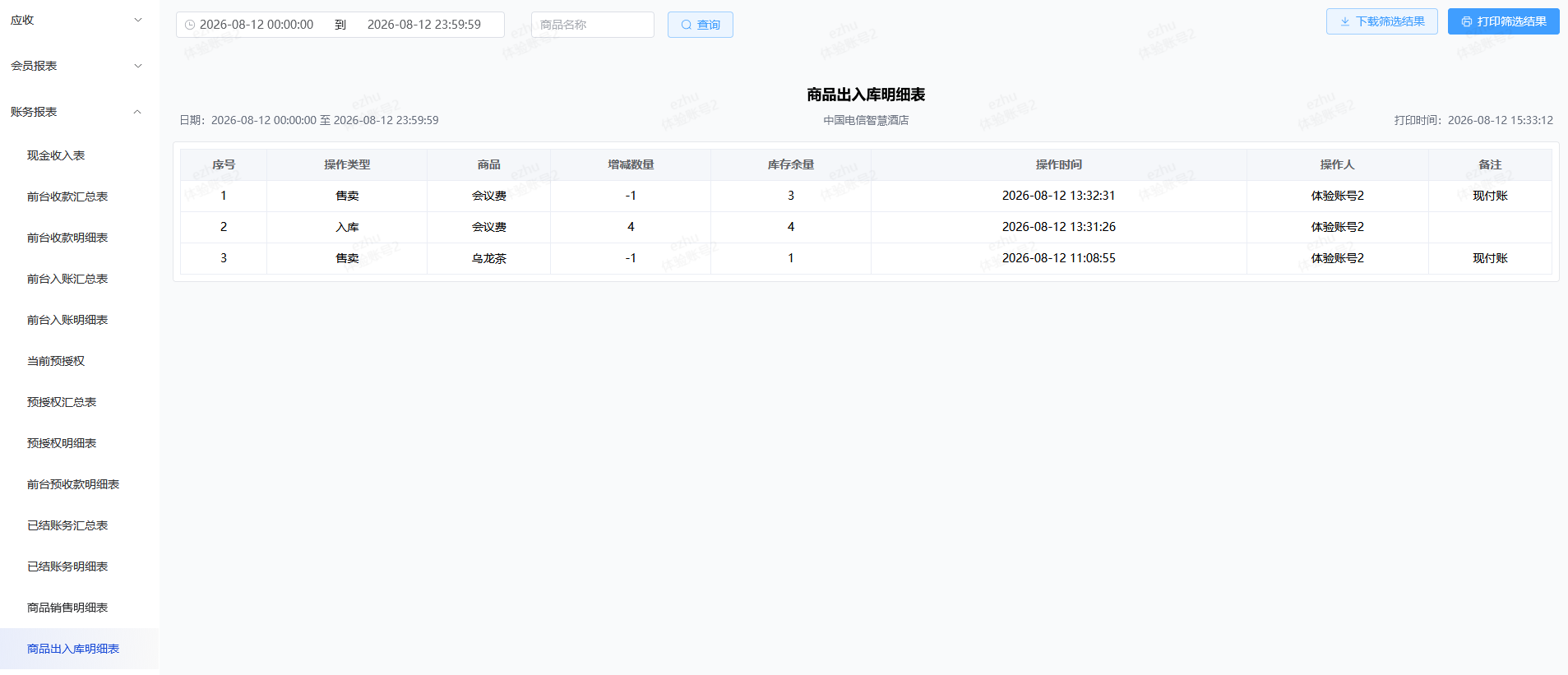Click timestamp 2026-08-12 11:08:55 cell
Image resolution: width=1568 pixels, height=675 pixels.
[1059, 258]
